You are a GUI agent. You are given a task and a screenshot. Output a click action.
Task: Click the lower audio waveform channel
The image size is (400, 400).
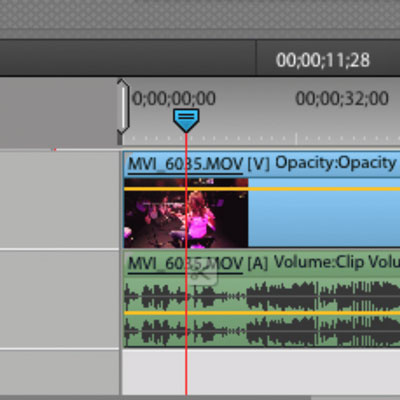(262, 331)
